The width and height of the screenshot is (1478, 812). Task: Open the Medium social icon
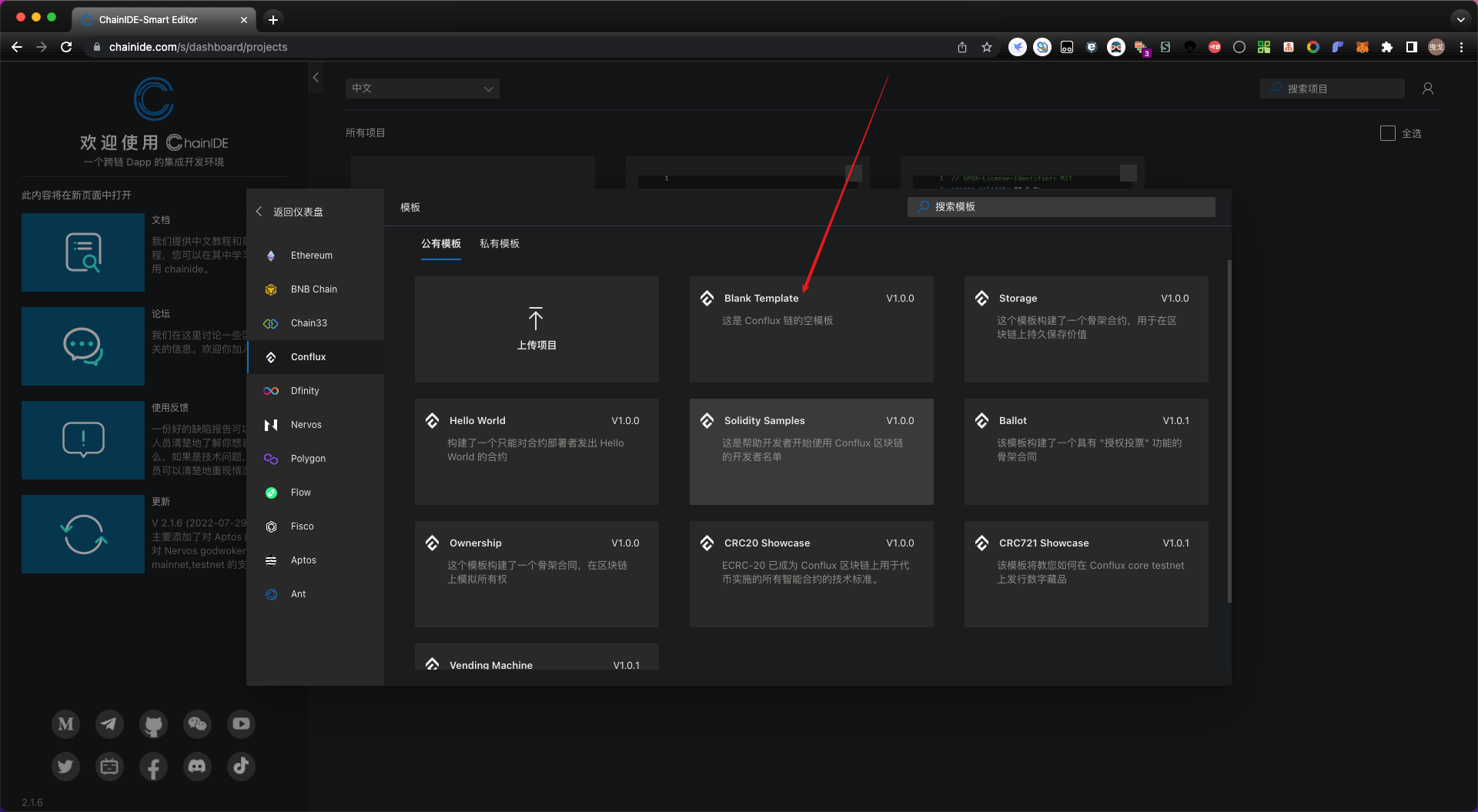(65, 723)
